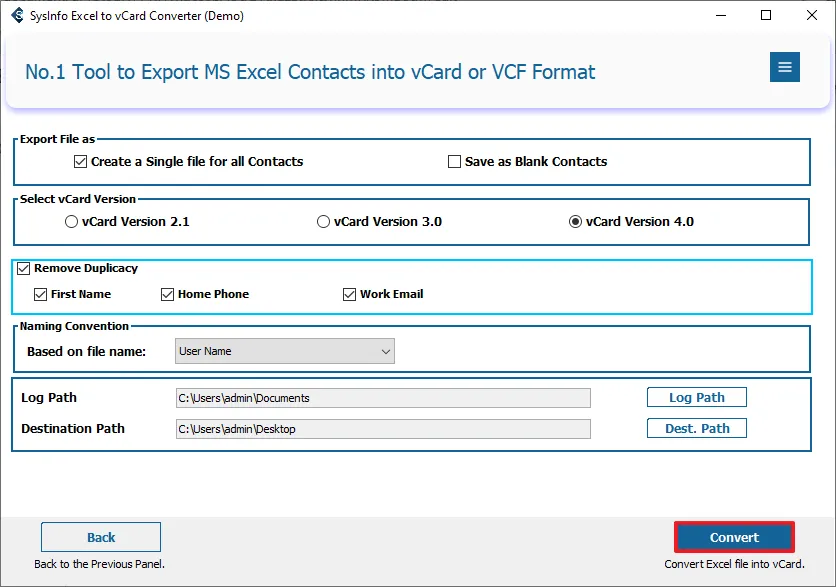
Task: Click the Destination Path text field
Action: point(383,429)
